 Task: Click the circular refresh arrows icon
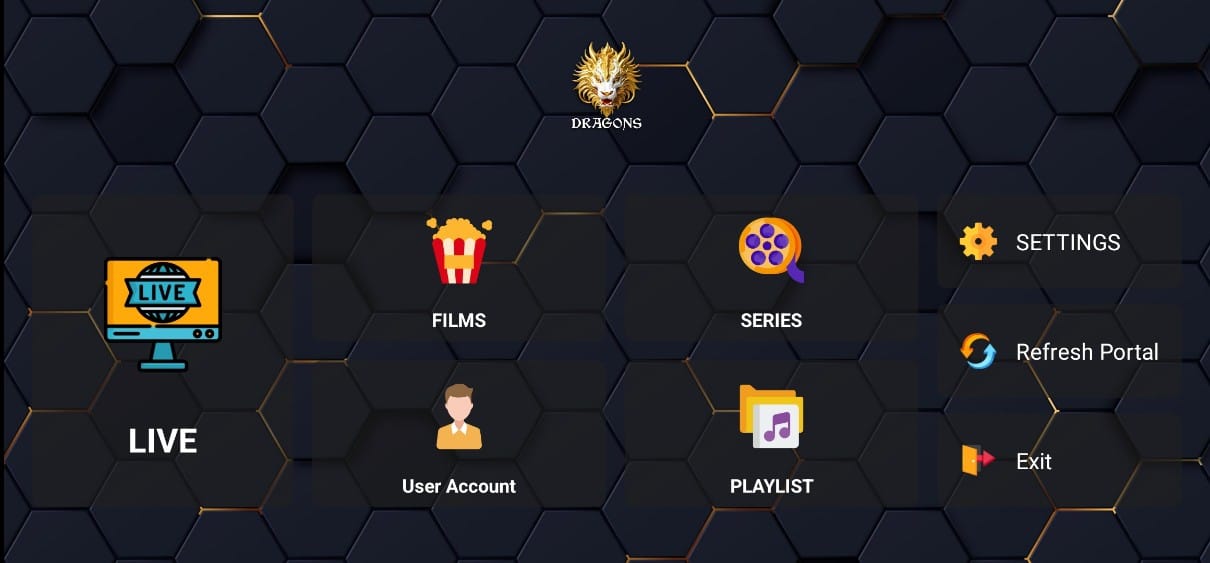(x=978, y=351)
